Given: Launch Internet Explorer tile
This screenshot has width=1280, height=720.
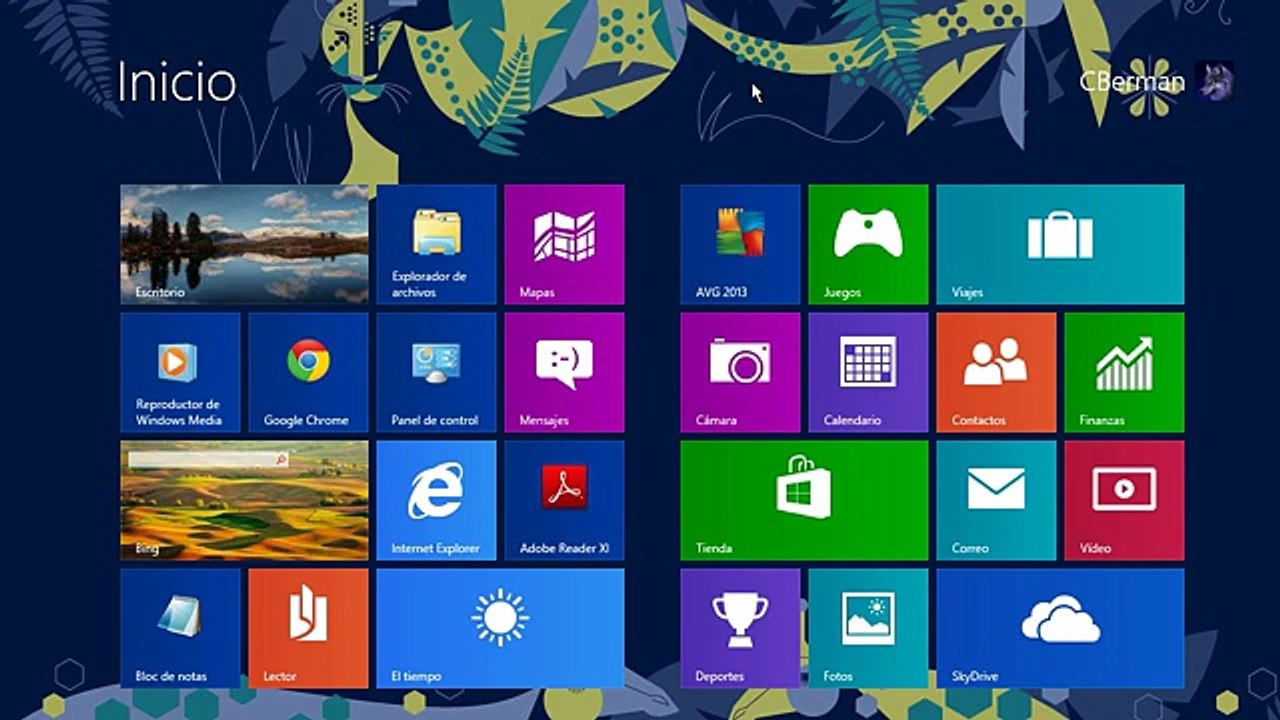Looking at the screenshot, I should [436, 500].
